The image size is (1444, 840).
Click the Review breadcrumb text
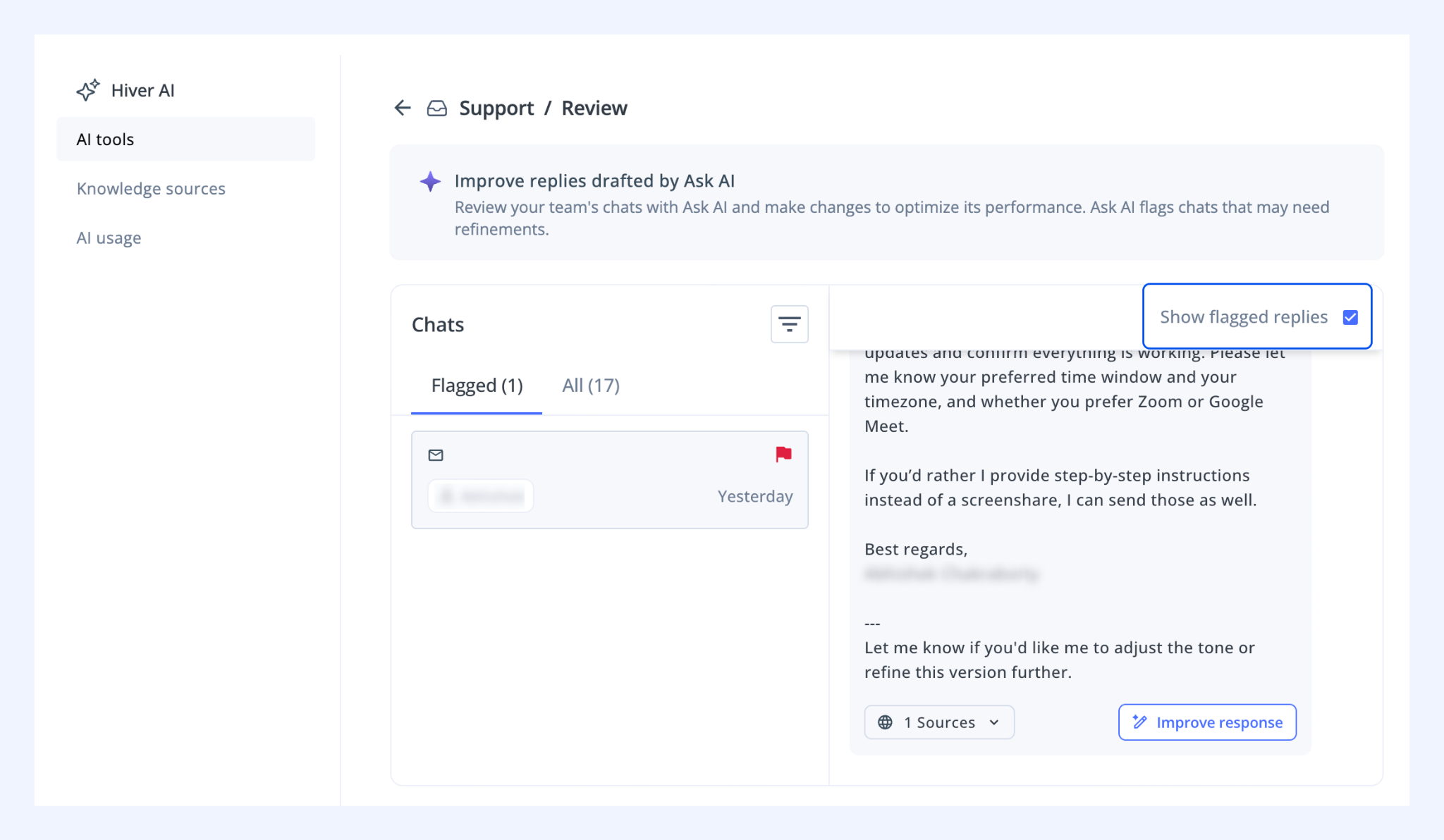tap(594, 108)
